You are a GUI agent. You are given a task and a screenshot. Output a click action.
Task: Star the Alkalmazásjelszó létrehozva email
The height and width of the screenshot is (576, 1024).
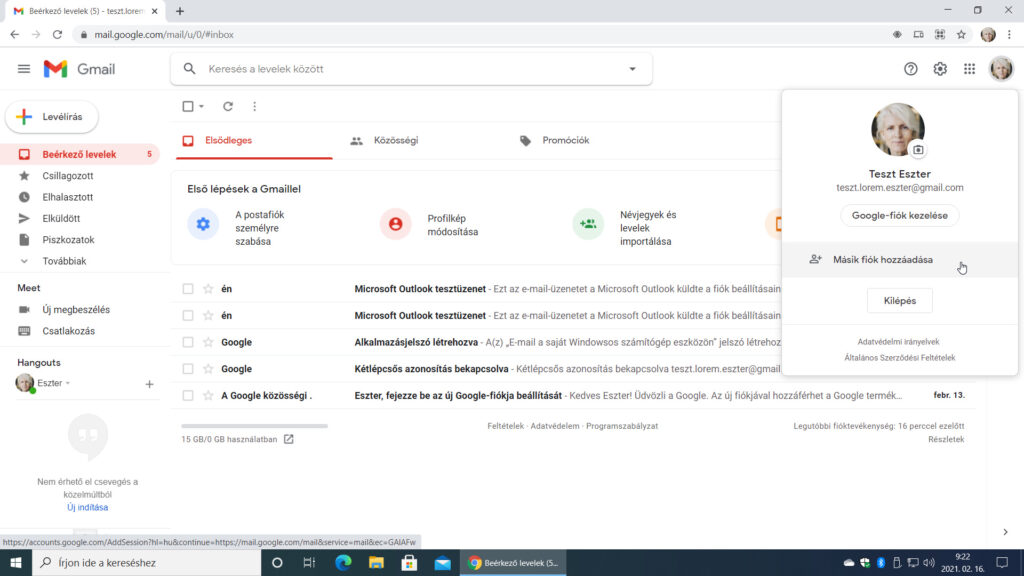click(x=208, y=342)
